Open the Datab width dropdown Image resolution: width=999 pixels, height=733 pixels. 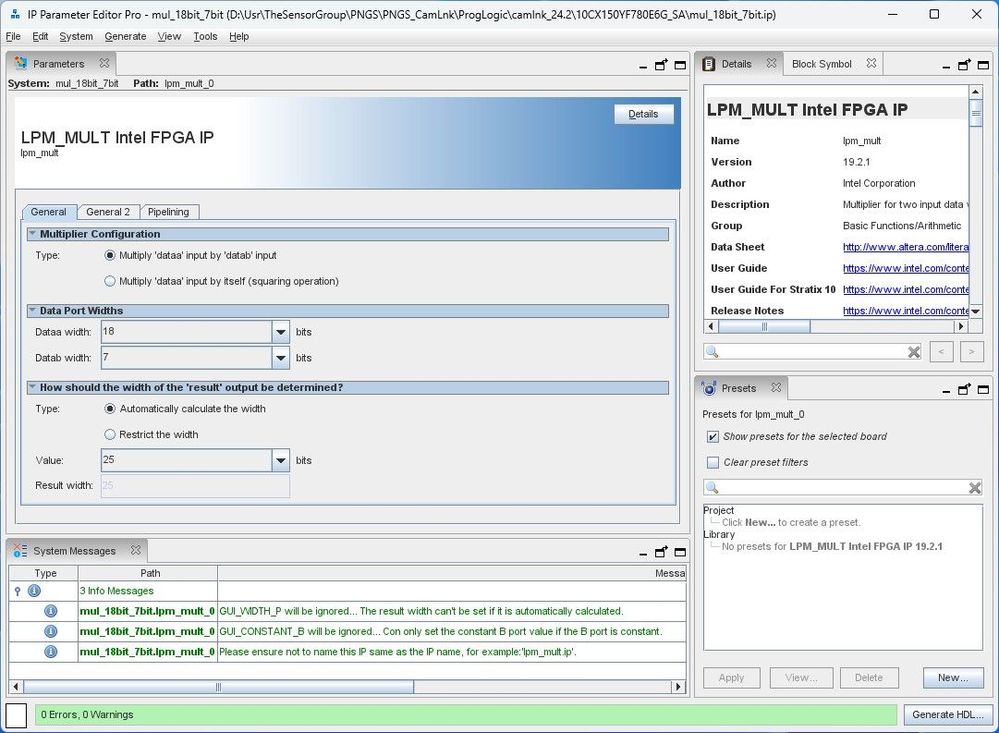point(281,358)
